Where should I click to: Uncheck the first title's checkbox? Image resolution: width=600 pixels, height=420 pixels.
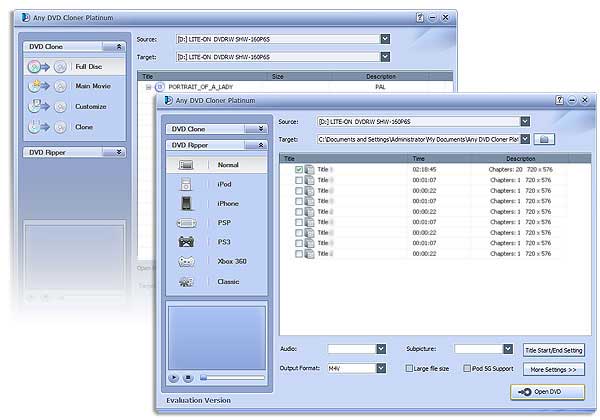tap(299, 170)
